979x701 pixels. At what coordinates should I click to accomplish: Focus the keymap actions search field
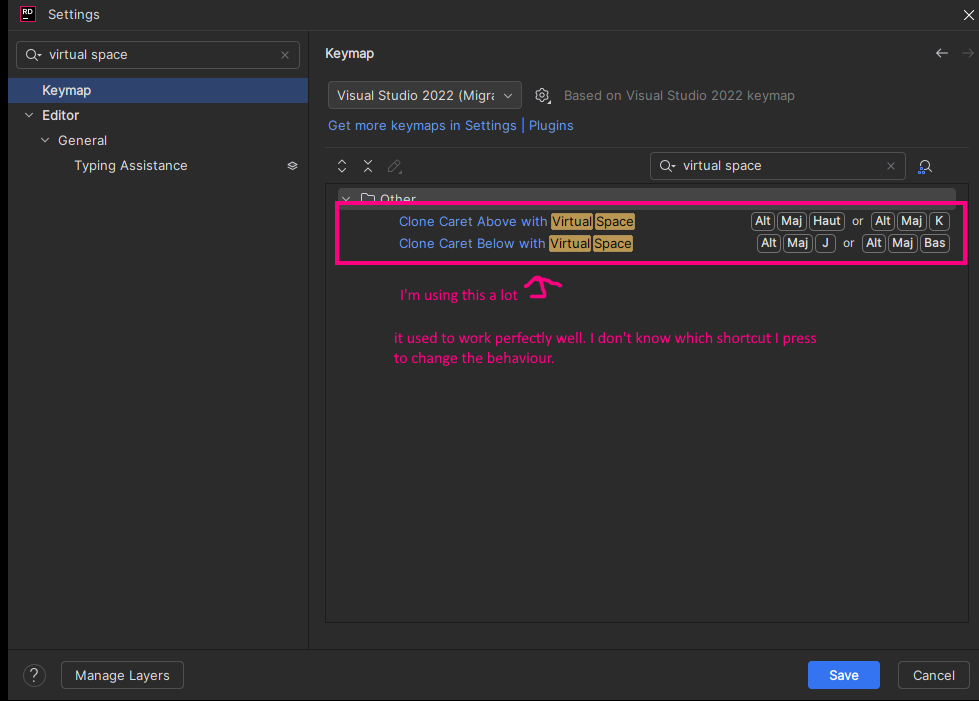[777, 166]
